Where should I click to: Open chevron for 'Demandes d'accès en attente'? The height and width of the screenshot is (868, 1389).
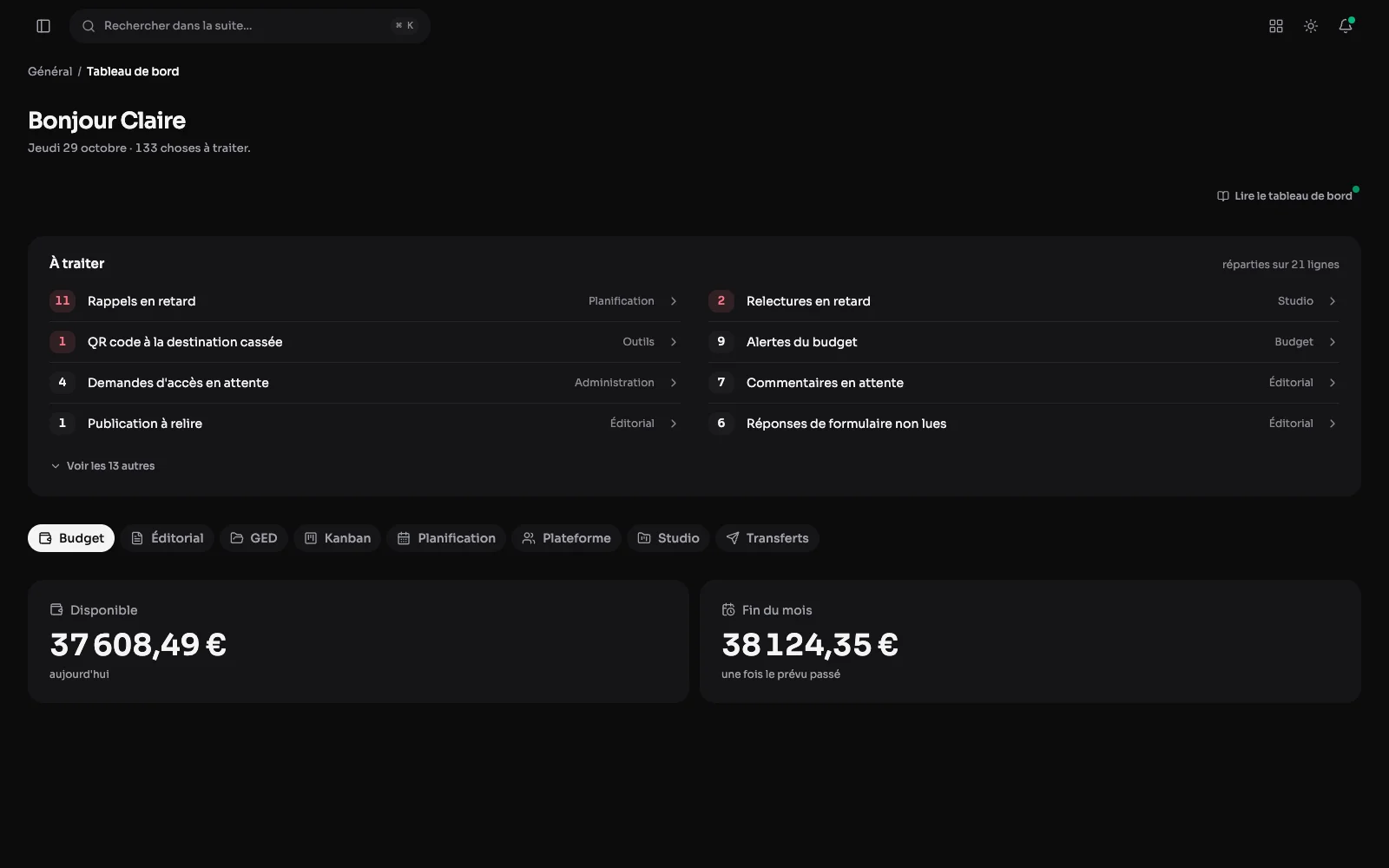point(674,383)
